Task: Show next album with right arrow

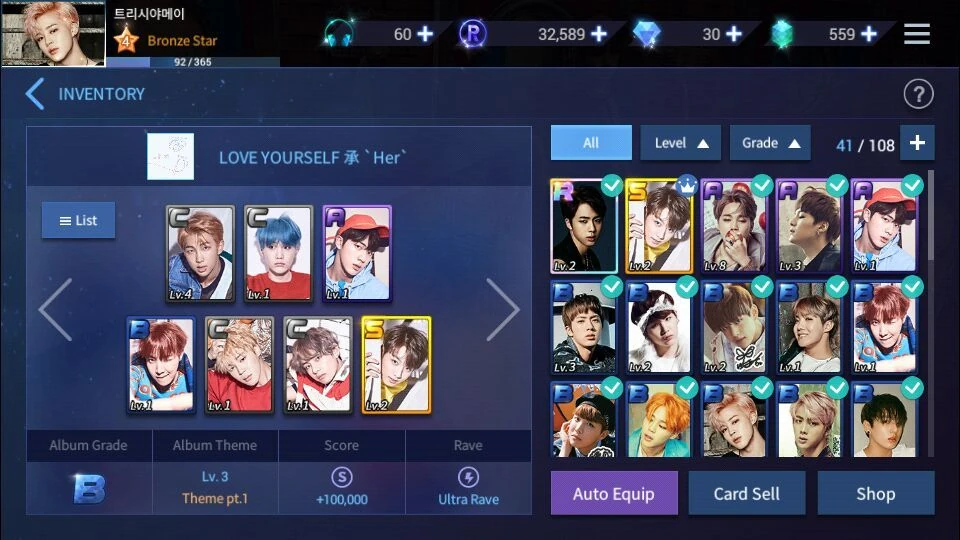Action: pos(503,309)
